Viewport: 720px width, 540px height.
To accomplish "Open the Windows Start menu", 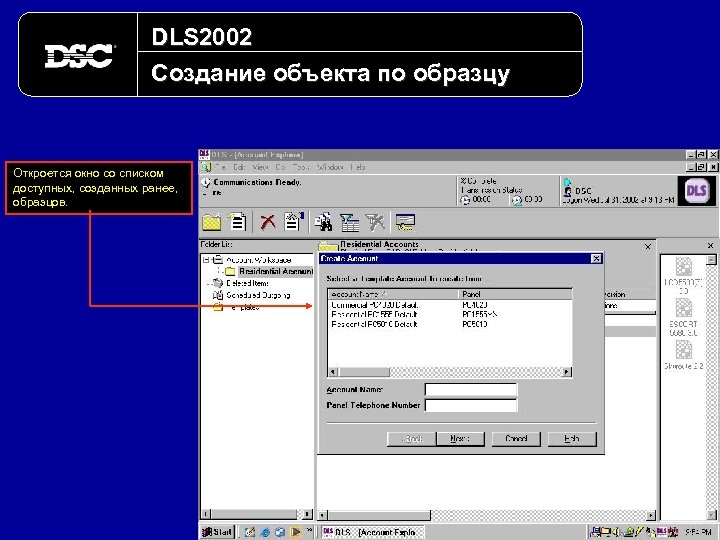I will point(218,532).
